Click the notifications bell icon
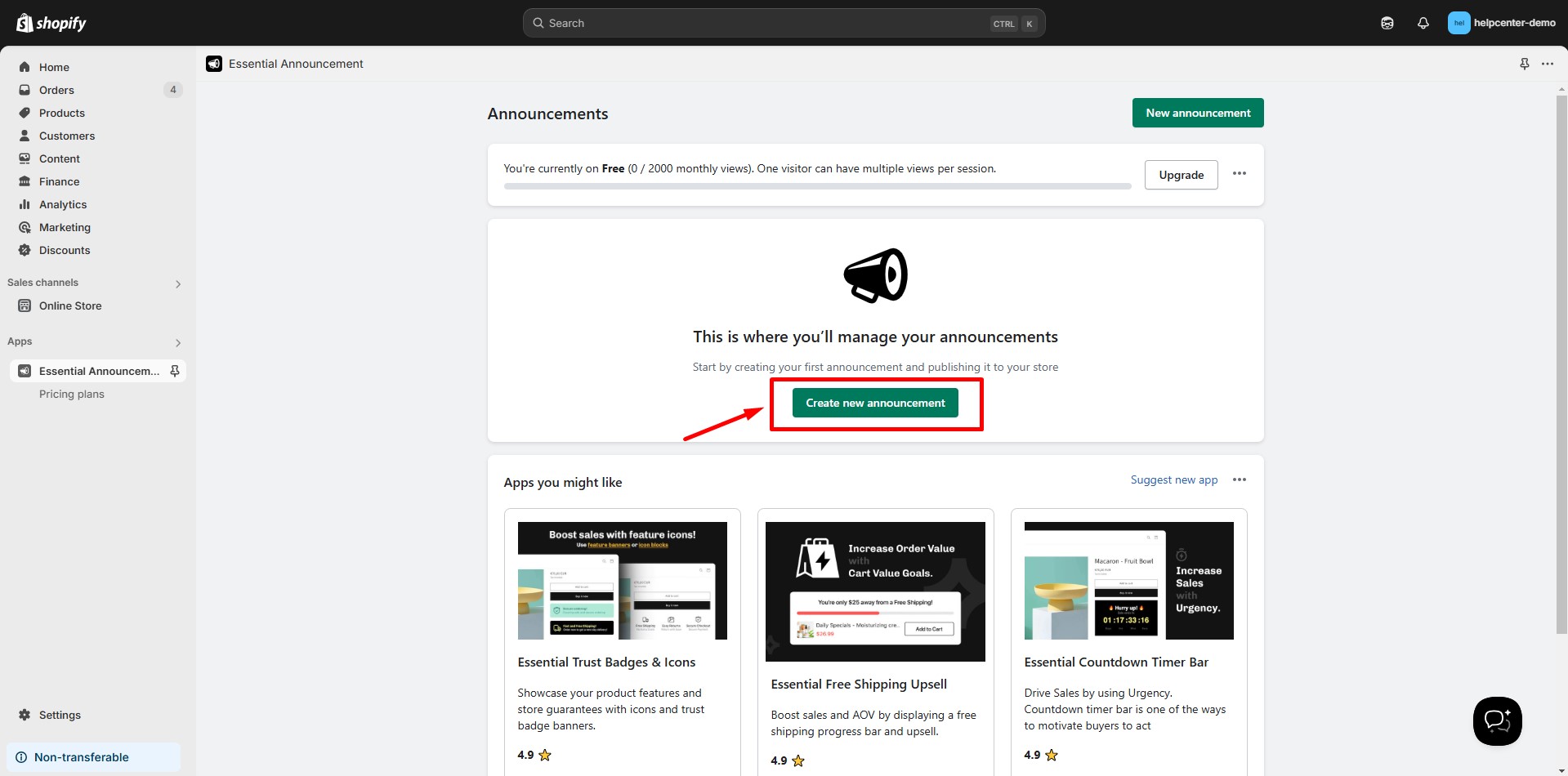The width and height of the screenshot is (1568, 776). click(1423, 23)
